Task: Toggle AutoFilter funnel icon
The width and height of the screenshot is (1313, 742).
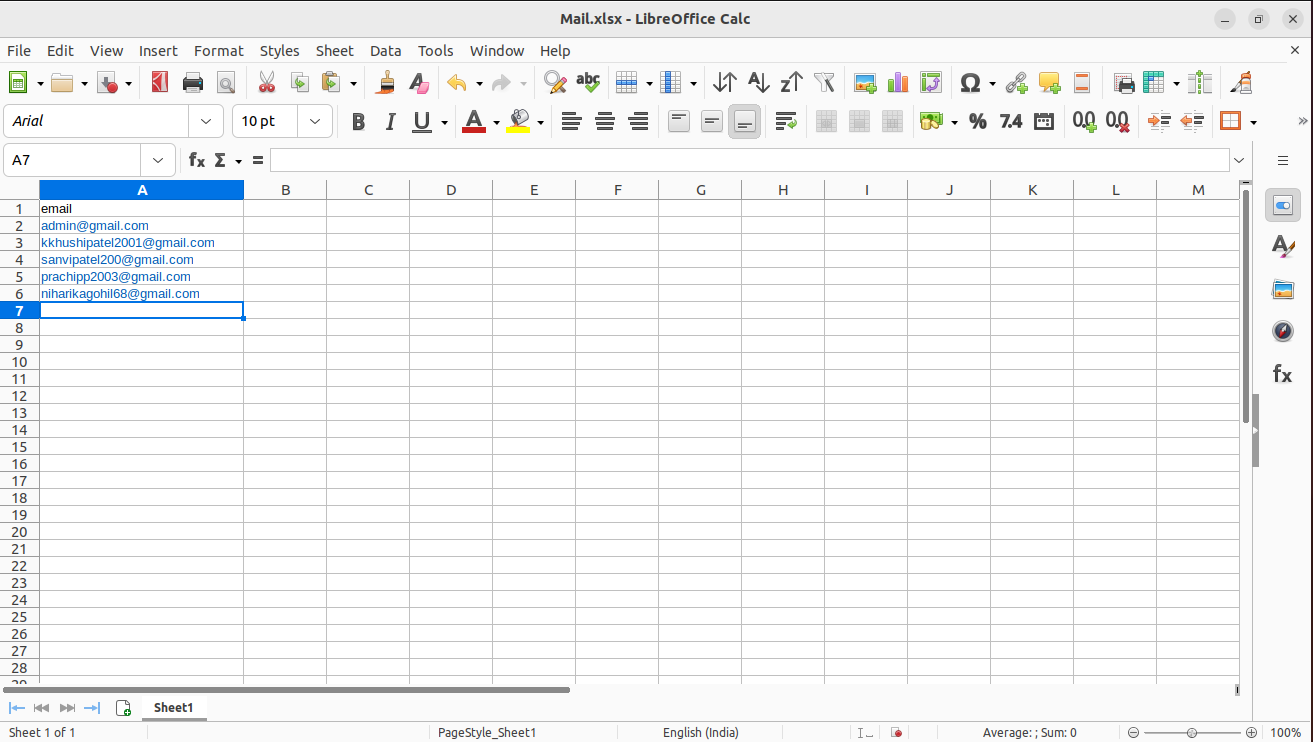Action: (824, 83)
